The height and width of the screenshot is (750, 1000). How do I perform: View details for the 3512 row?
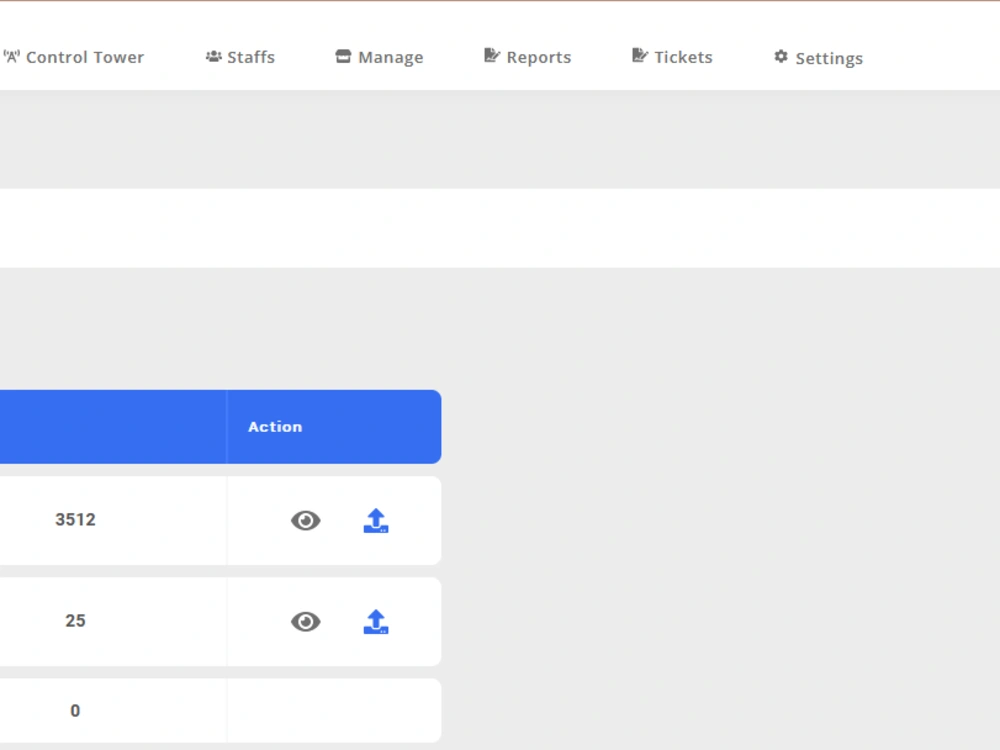[305, 521]
